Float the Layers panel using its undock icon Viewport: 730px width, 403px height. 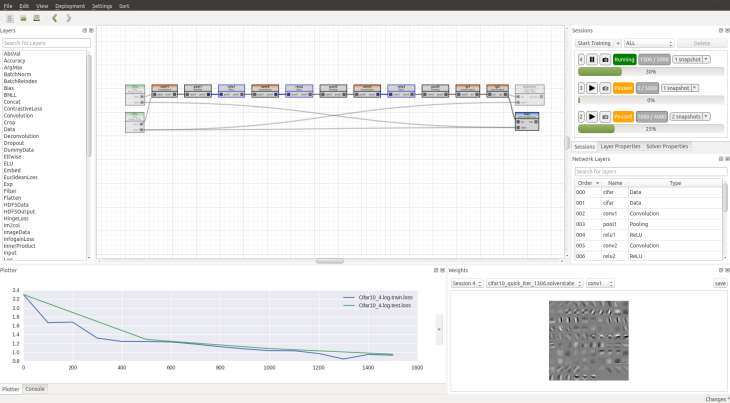[x=84, y=31]
